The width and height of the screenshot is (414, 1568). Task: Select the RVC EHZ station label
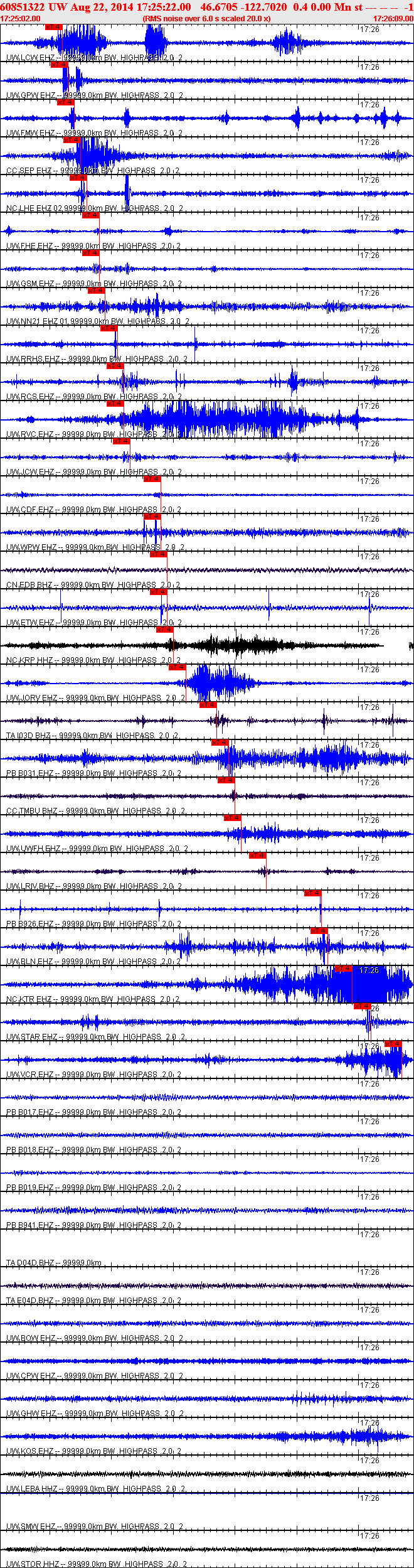coord(93,434)
